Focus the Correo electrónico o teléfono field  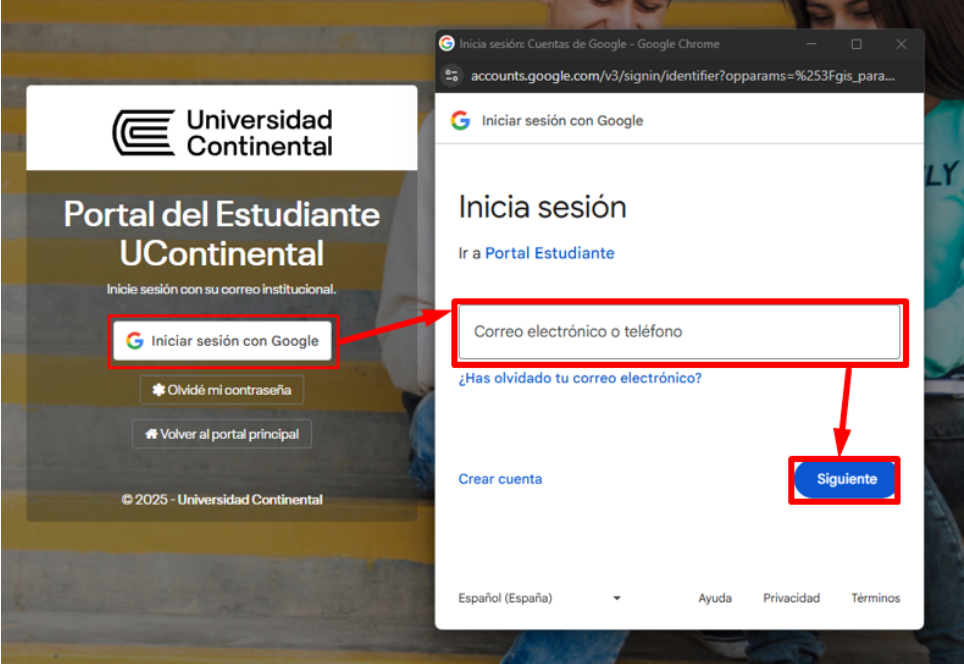(x=680, y=332)
